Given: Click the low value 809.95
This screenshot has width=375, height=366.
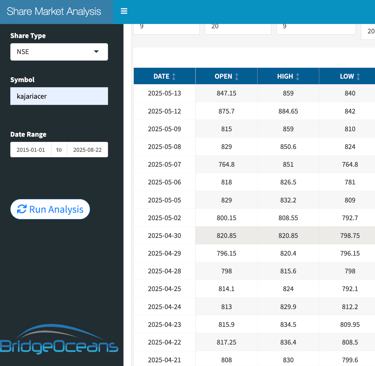Looking at the screenshot, I should point(350,324).
